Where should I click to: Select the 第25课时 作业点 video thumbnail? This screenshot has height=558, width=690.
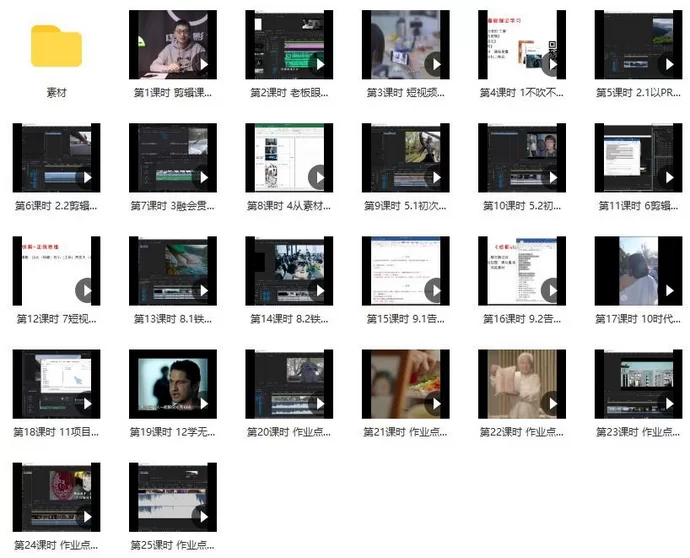173,497
